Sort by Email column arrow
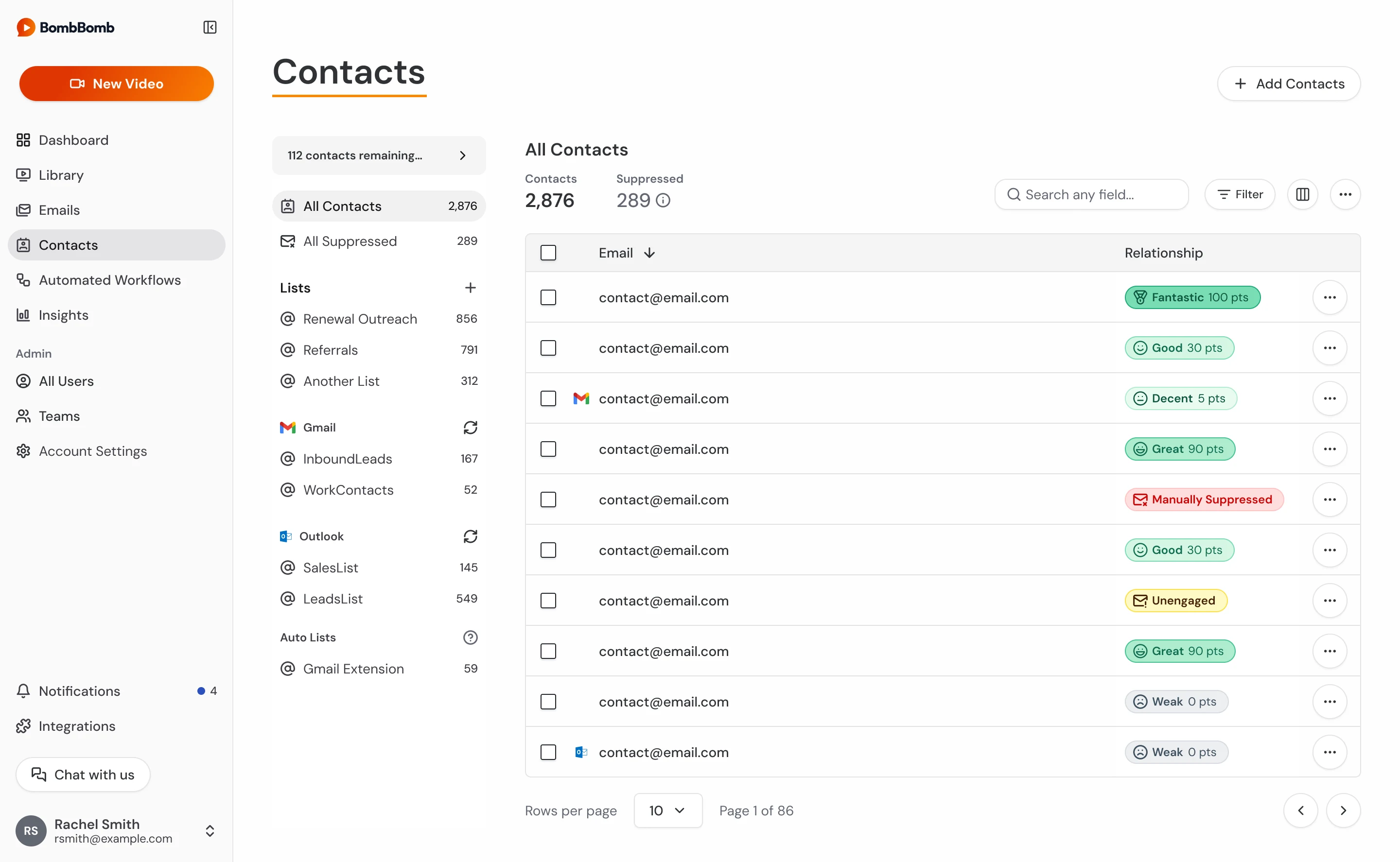The image size is (1400, 862). click(649, 253)
